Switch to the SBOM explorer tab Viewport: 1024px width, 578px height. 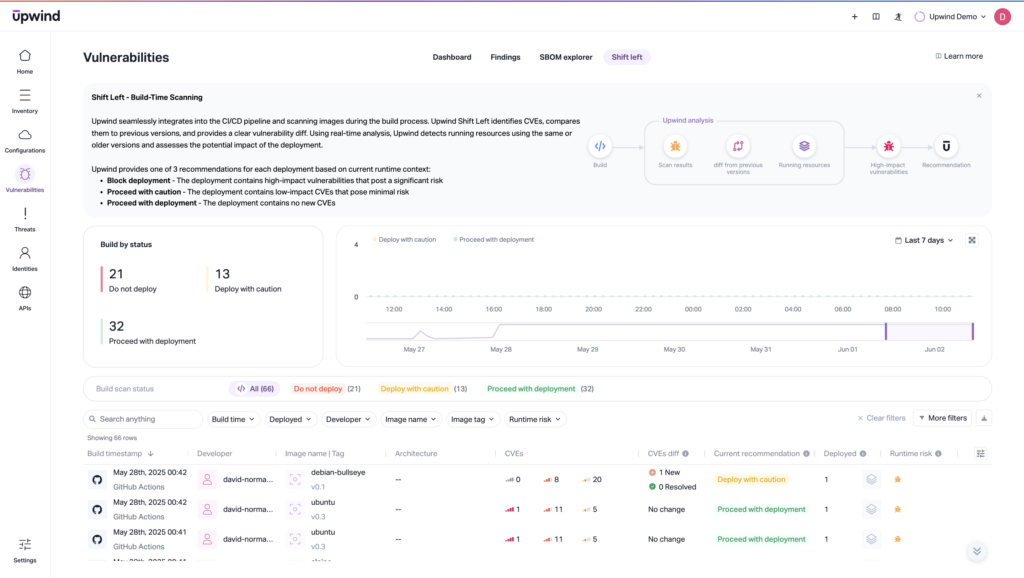566,57
